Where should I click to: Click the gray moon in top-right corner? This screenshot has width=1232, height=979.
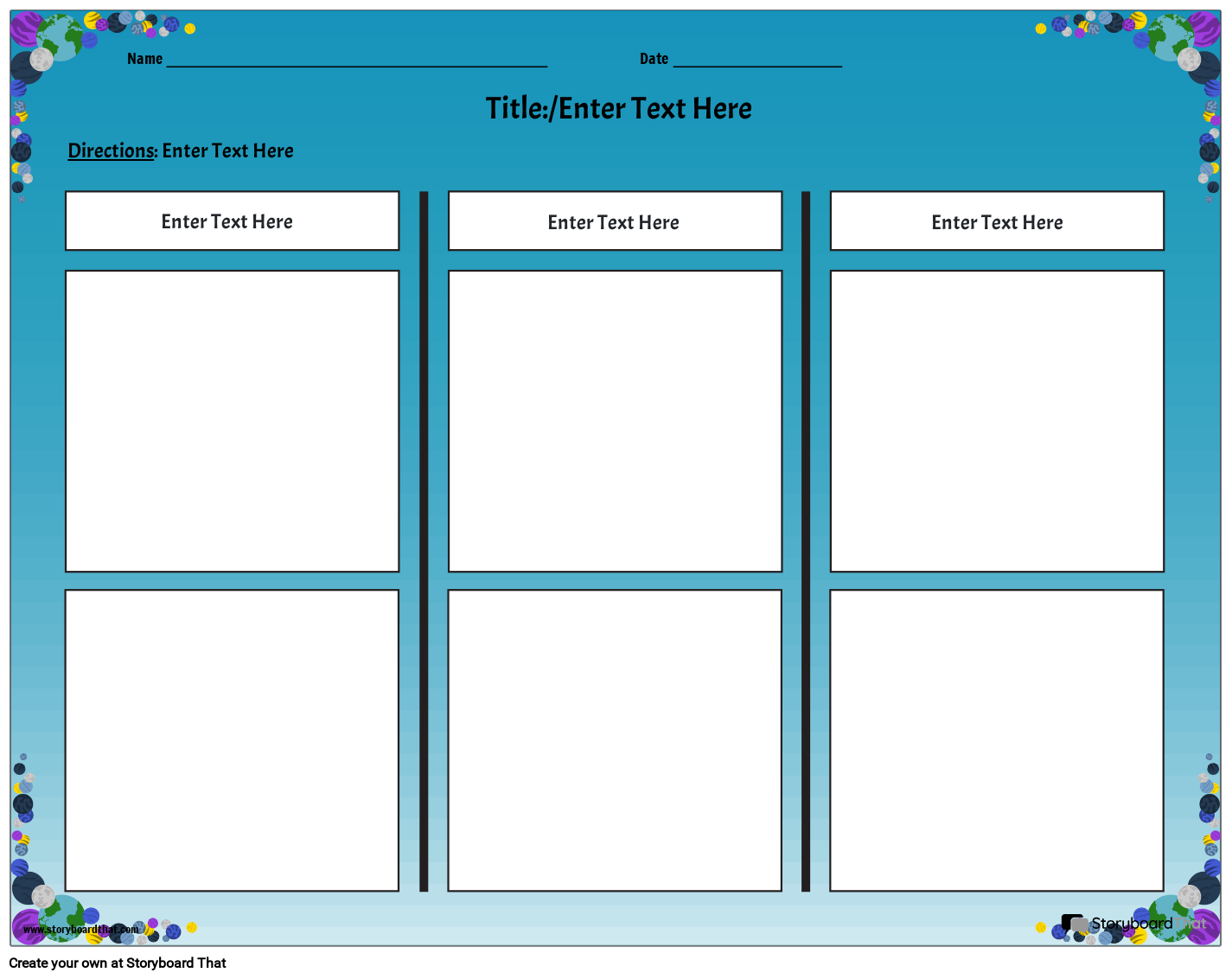coord(1190,60)
